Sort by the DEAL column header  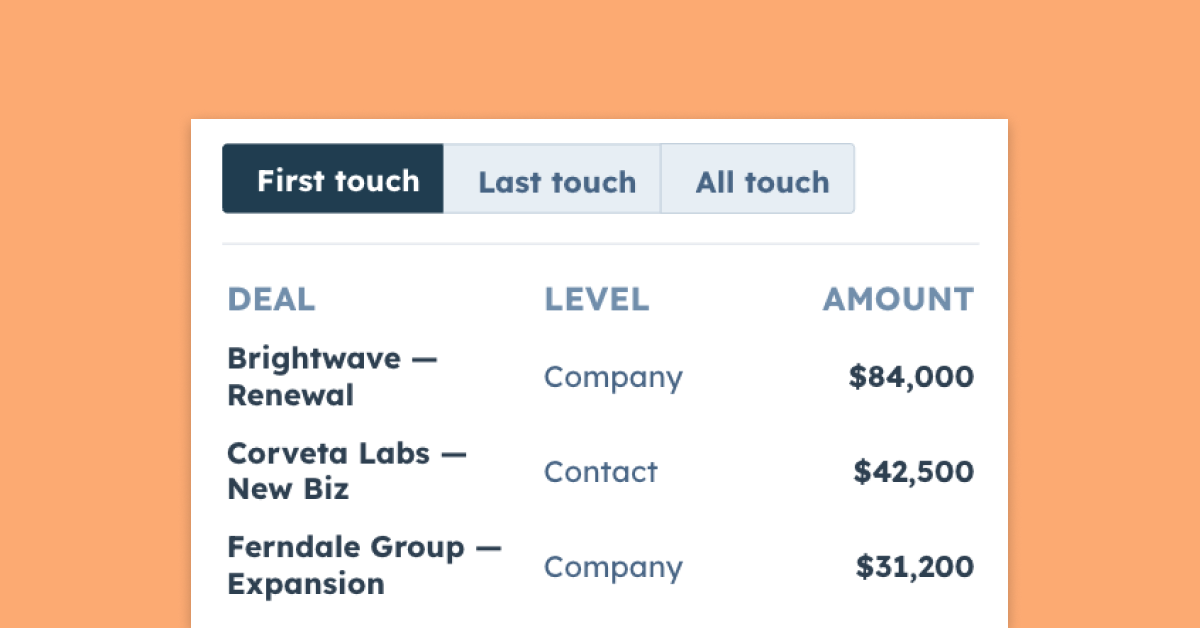click(271, 299)
